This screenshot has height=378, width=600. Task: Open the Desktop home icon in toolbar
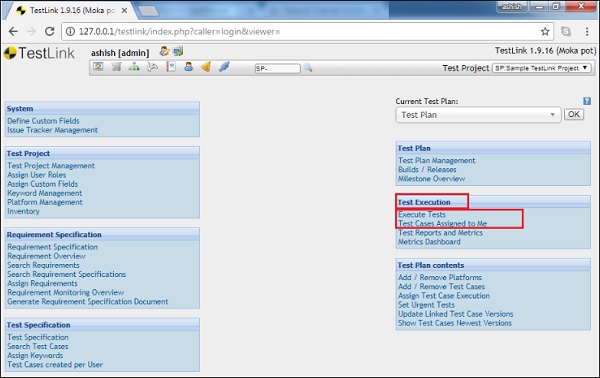tap(98, 67)
